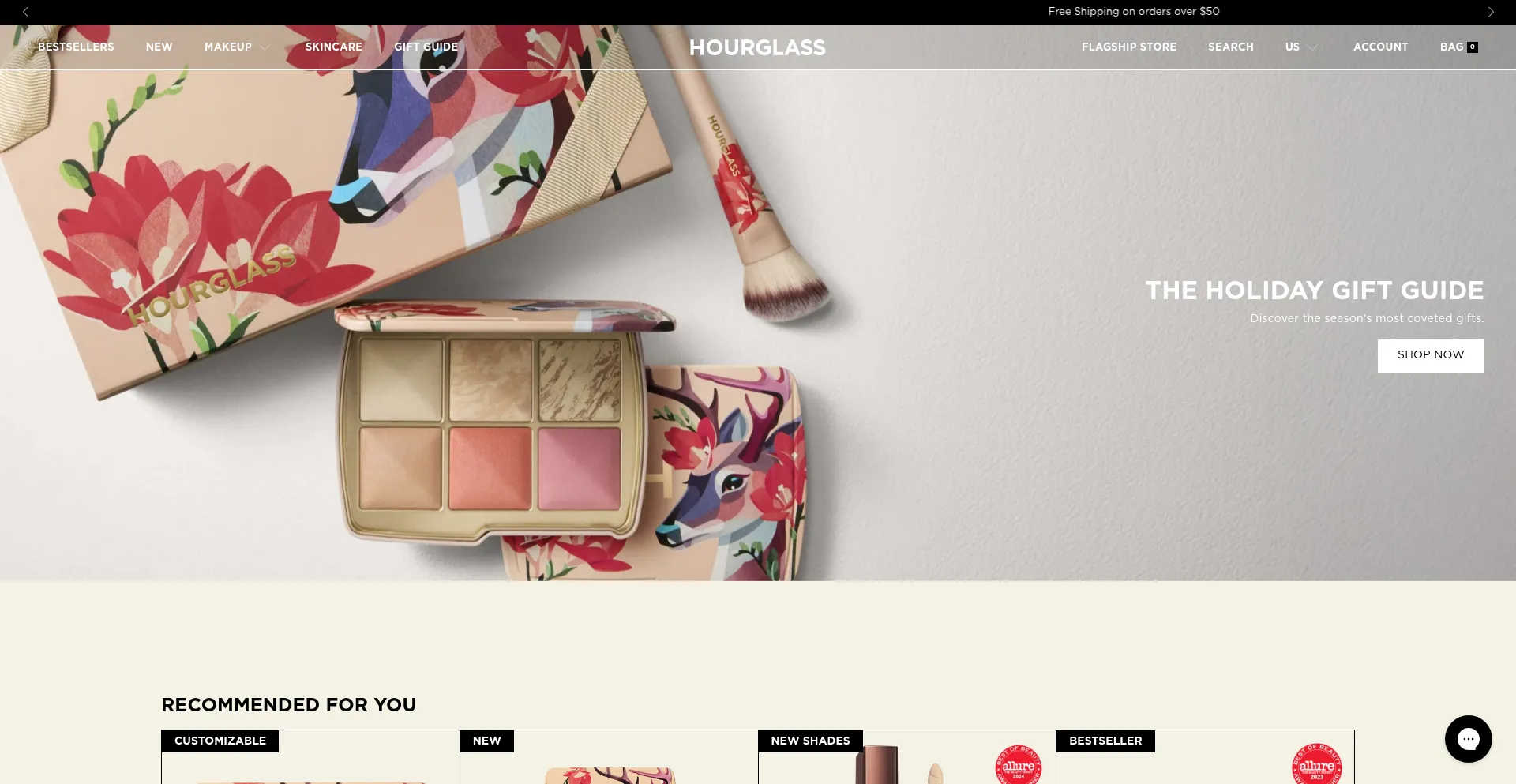Open the Bestsellers menu item

point(76,47)
